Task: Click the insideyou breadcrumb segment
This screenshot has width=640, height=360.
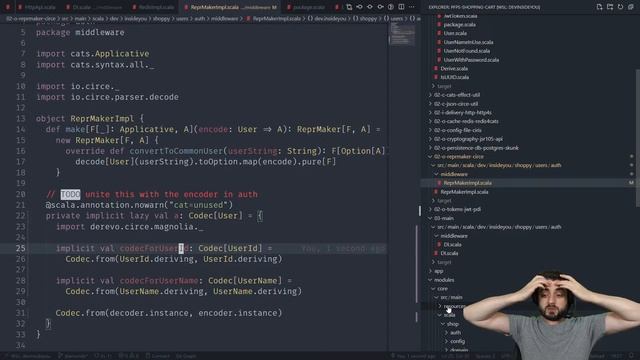Action: [x=137, y=19]
